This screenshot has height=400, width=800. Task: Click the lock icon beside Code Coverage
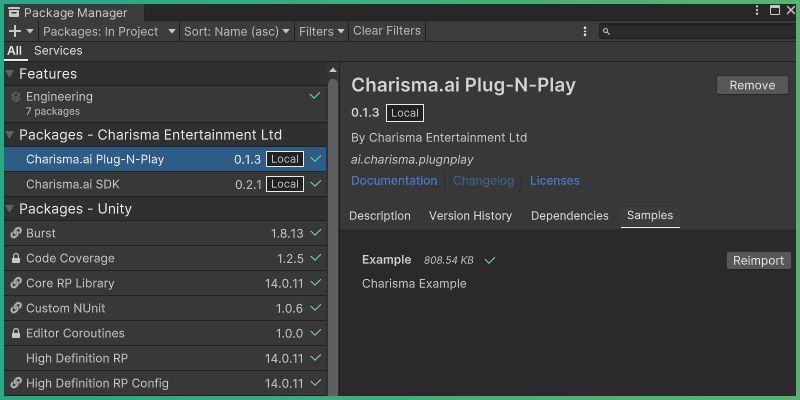click(x=15, y=258)
